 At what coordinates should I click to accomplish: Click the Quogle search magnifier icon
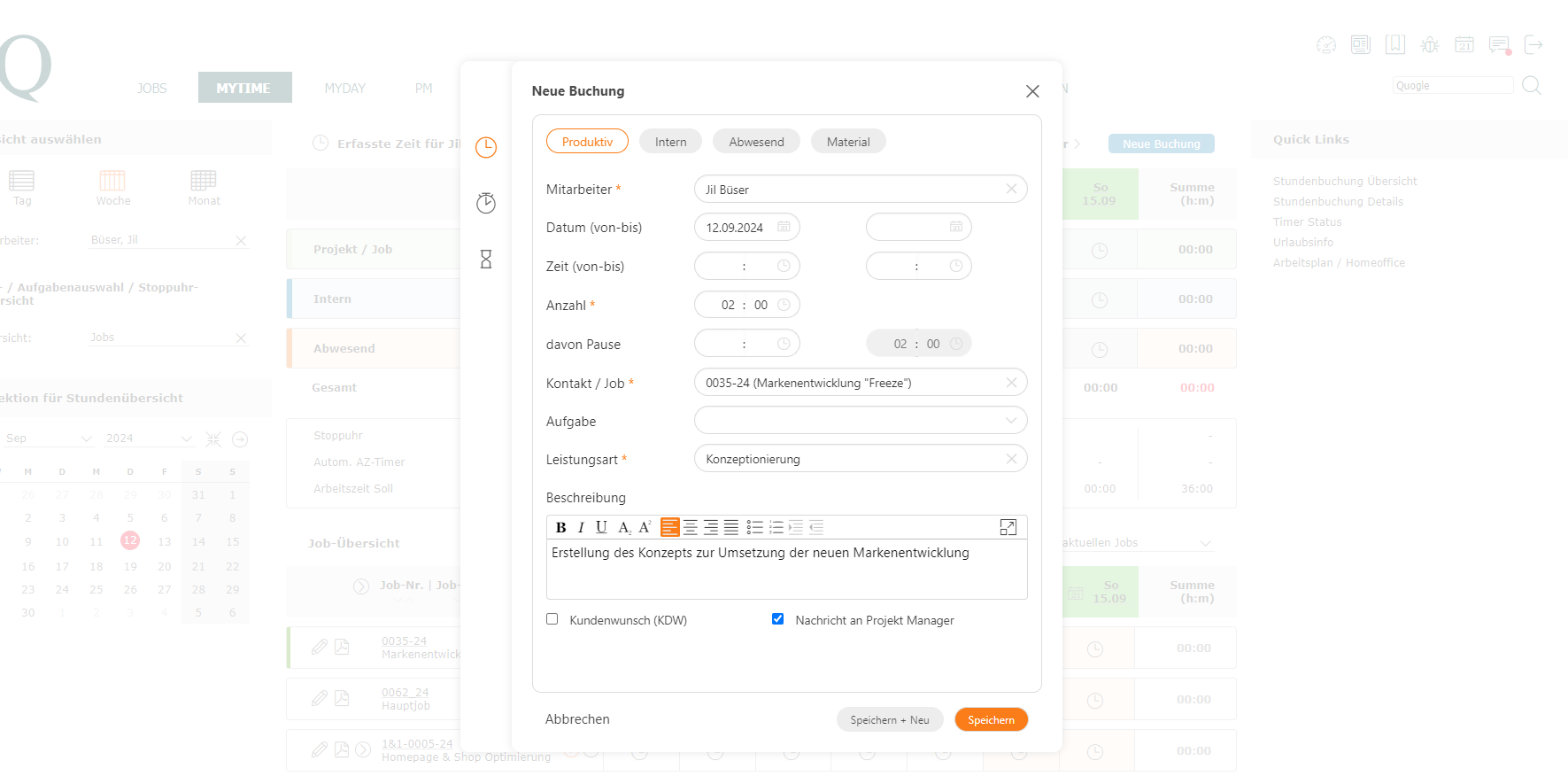[x=1532, y=86]
